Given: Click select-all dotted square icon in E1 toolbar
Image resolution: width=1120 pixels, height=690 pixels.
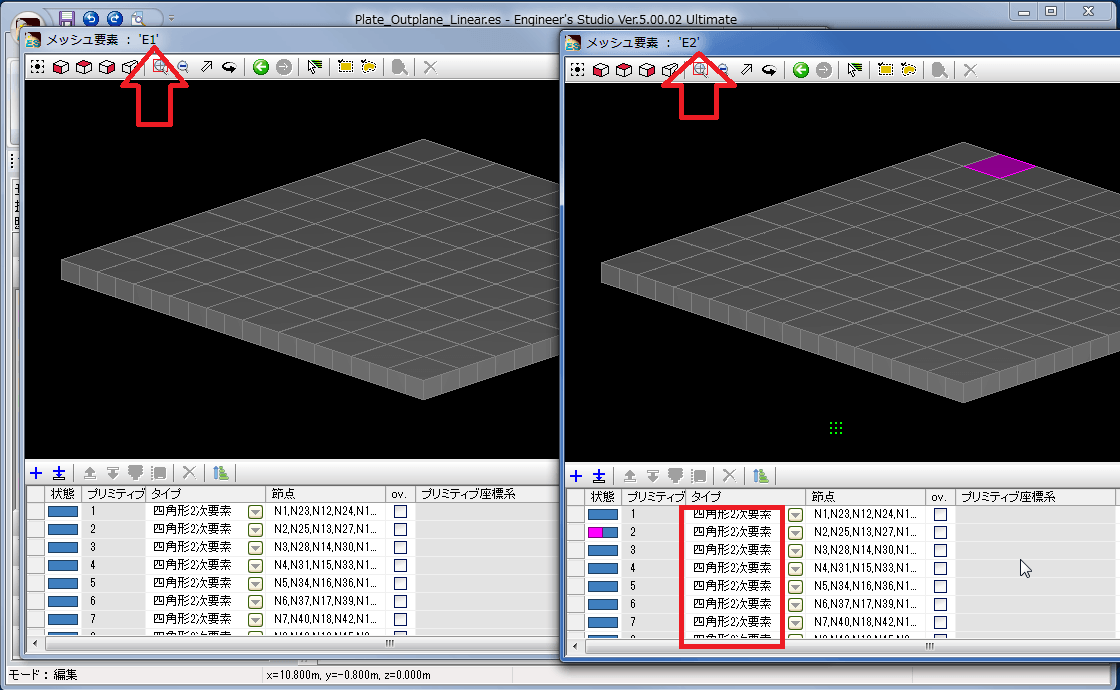Looking at the screenshot, I should click(x=37, y=67).
